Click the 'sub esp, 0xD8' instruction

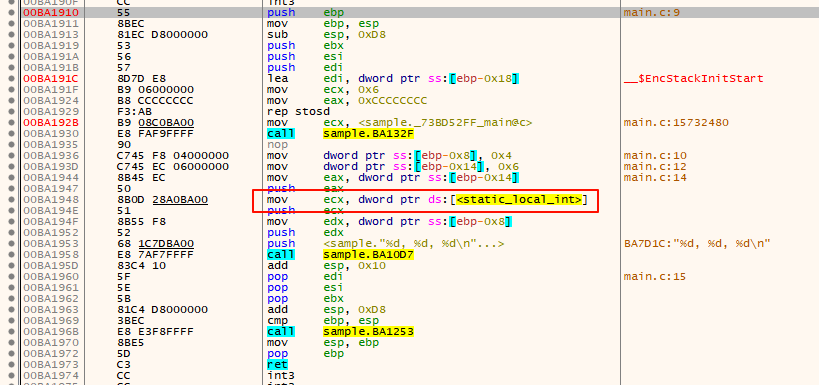tap(326, 34)
